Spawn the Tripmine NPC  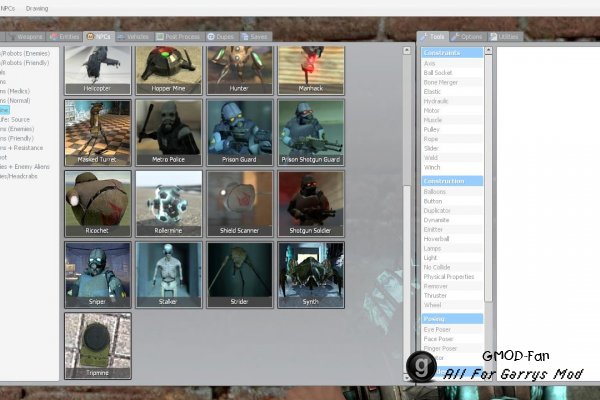coord(98,346)
